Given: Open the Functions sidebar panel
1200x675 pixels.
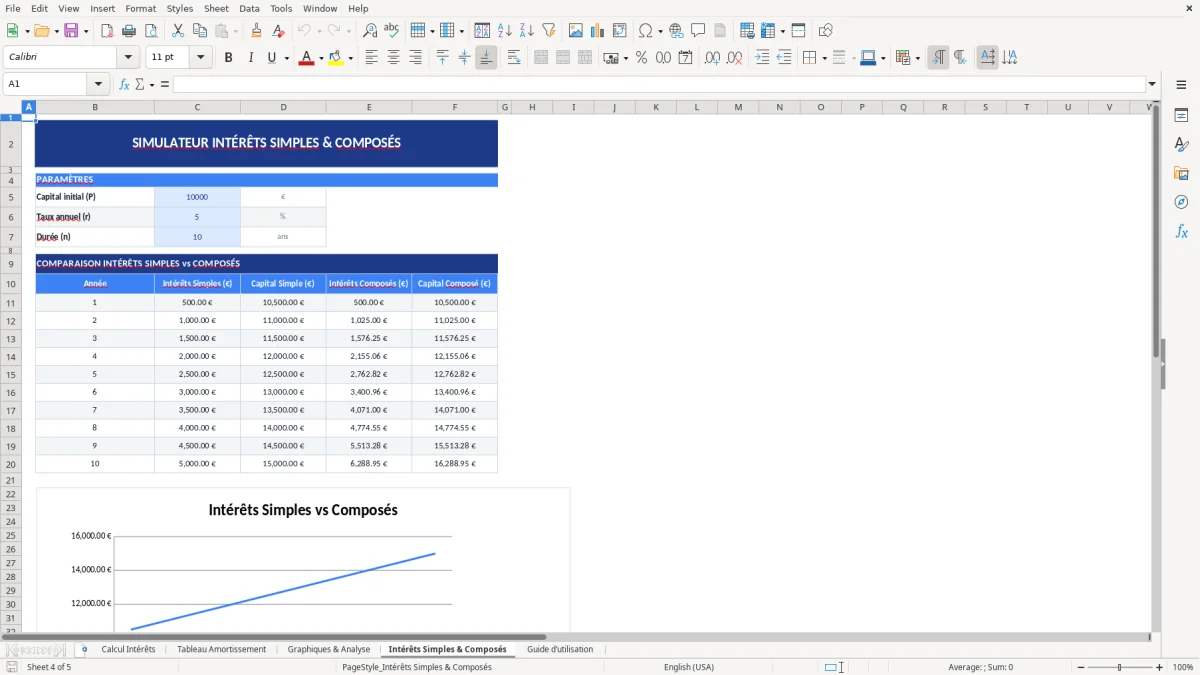Looking at the screenshot, I should click(x=1182, y=231).
